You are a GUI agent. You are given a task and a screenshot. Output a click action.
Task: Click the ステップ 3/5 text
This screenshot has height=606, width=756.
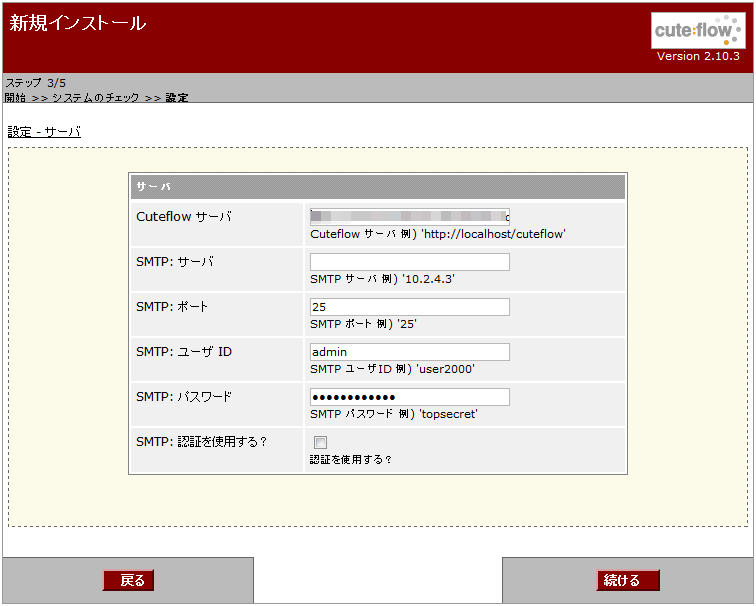[36, 82]
